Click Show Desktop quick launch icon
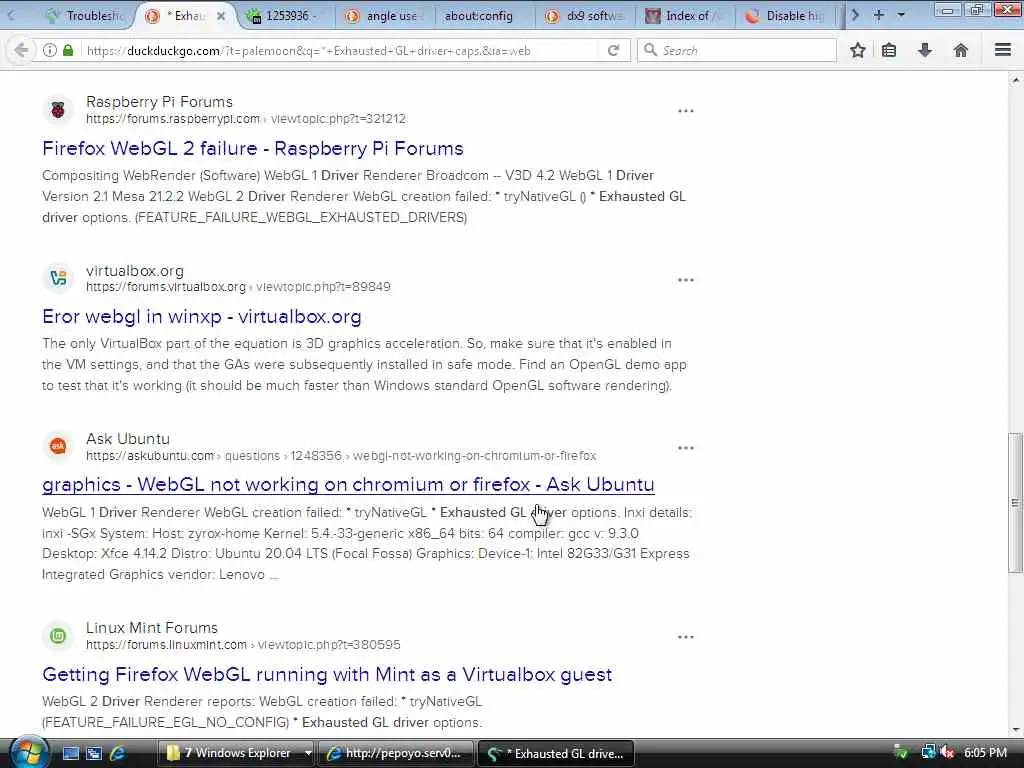The image size is (1024, 768). pos(71,754)
